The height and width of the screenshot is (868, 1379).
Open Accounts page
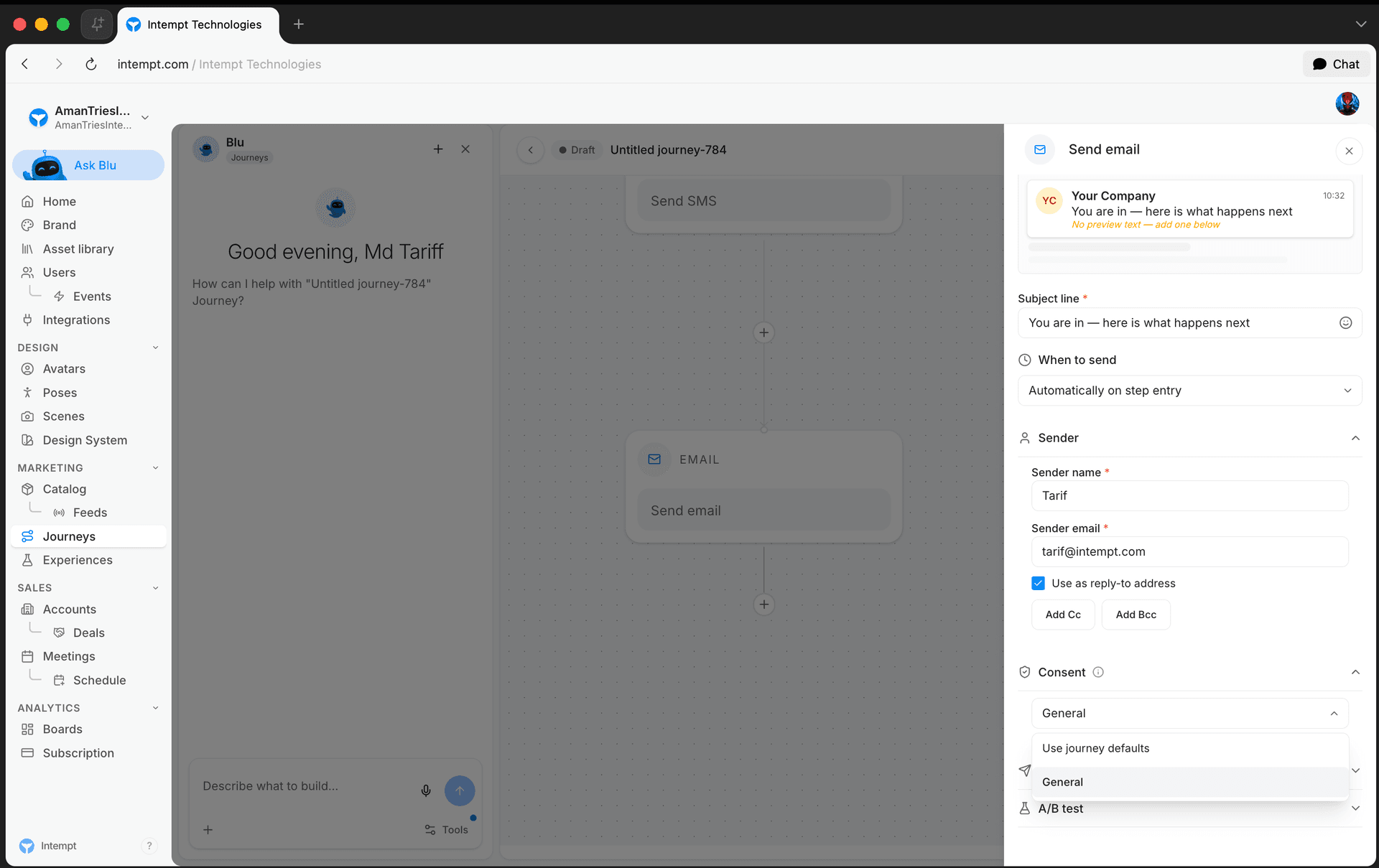pyautogui.click(x=69, y=610)
